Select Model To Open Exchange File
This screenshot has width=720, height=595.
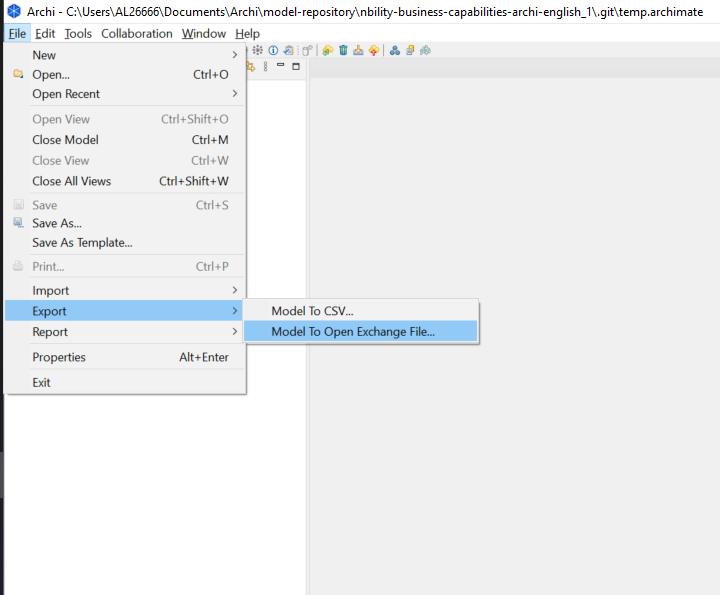353,332
